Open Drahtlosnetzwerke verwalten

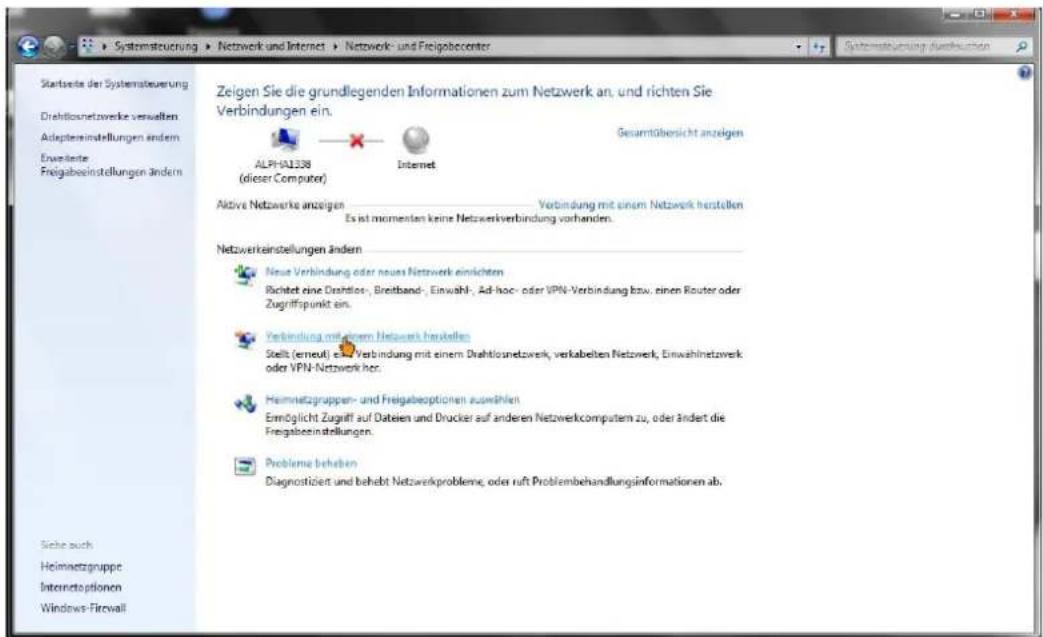click(x=109, y=116)
